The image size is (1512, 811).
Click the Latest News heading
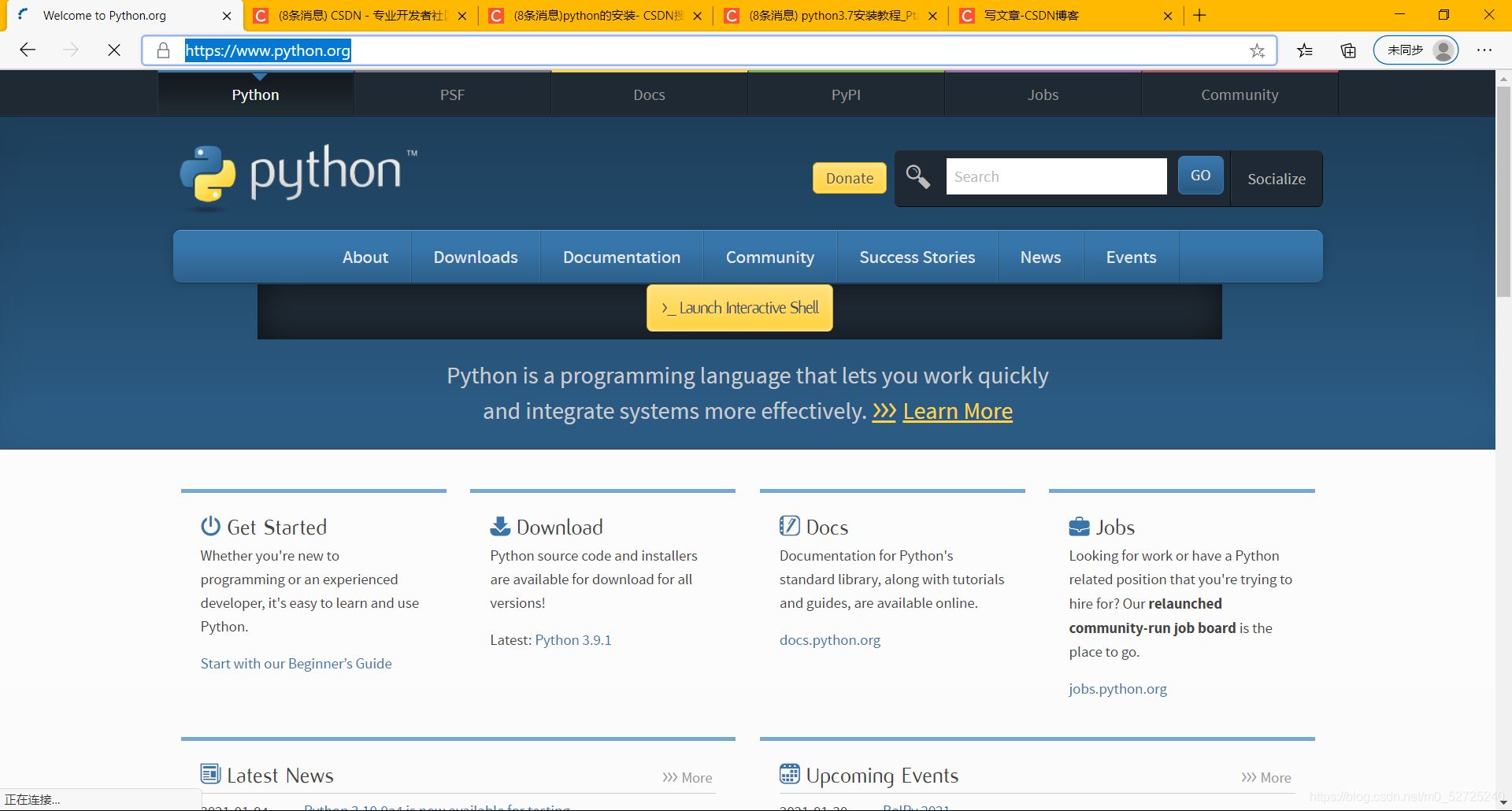(x=280, y=776)
